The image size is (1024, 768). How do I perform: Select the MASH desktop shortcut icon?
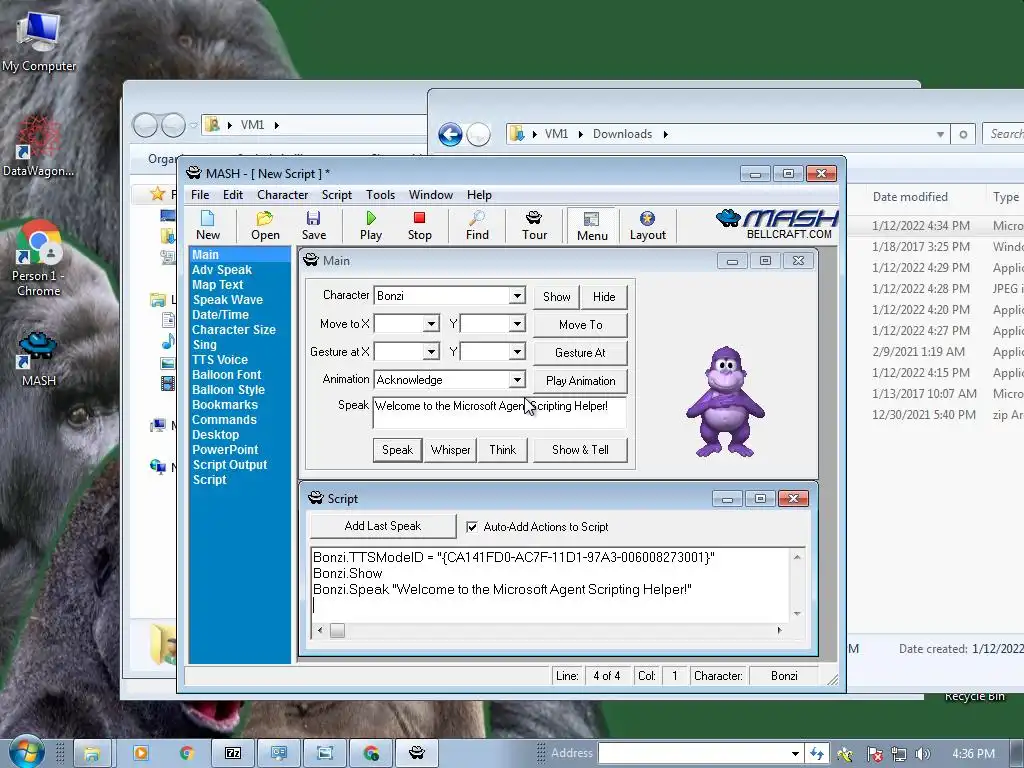coord(38,359)
